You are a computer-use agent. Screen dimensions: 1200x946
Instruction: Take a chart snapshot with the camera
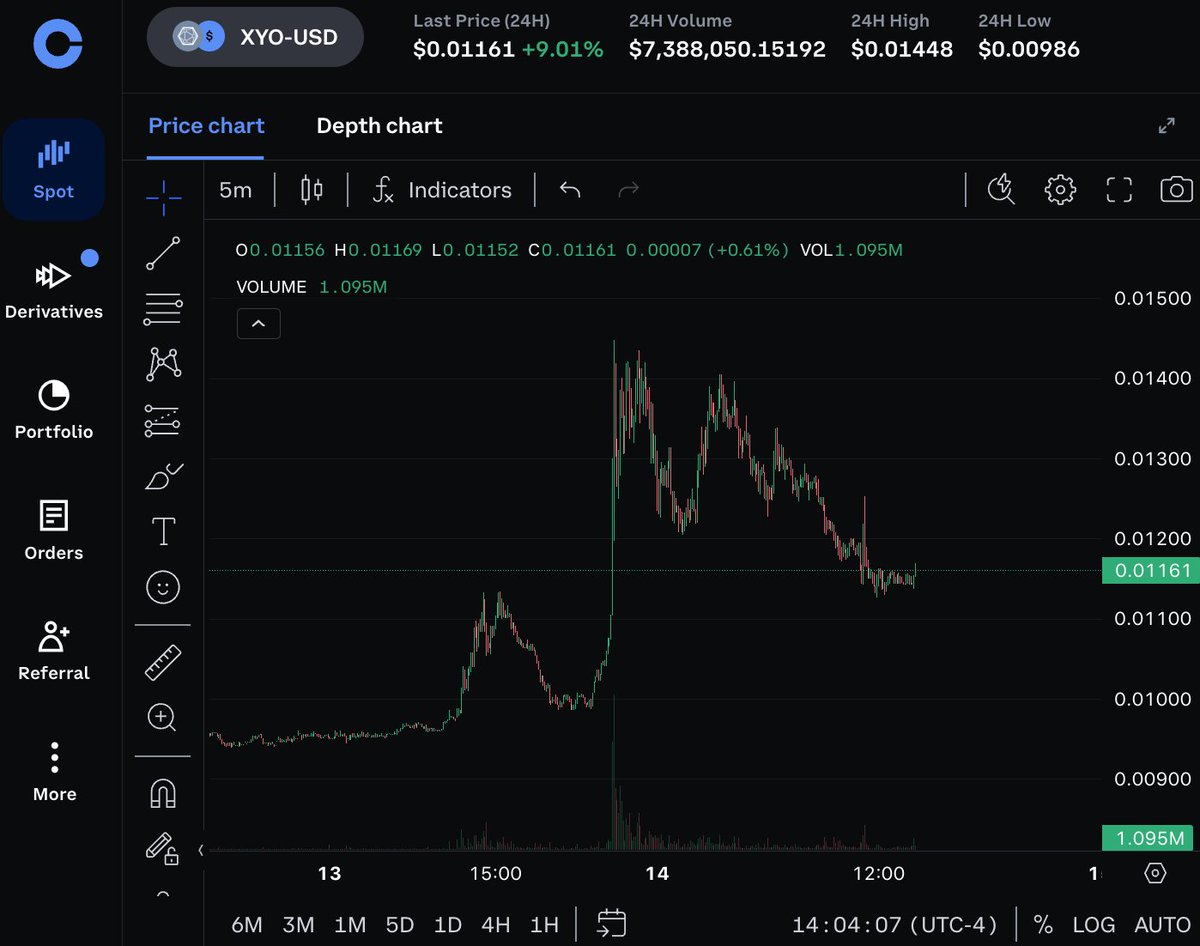click(x=1177, y=190)
